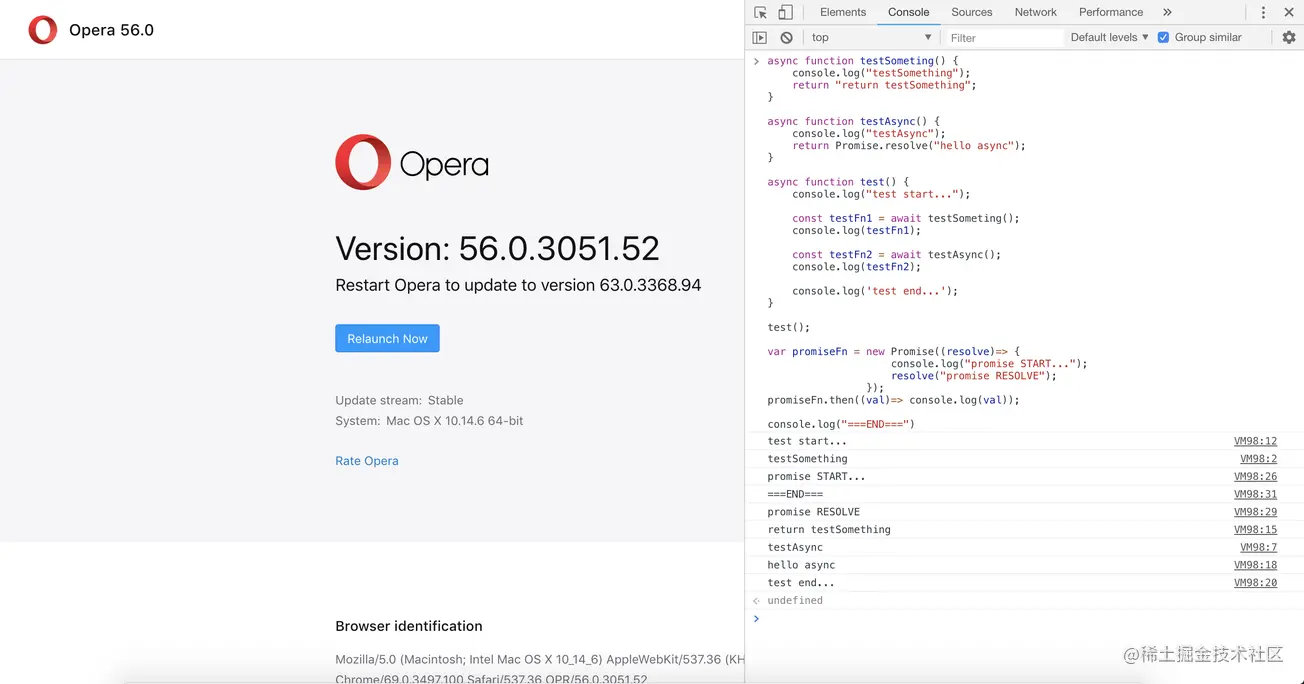The width and height of the screenshot is (1304, 684).
Task: Toggle the Group similar checkbox
Action: click(x=1163, y=37)
